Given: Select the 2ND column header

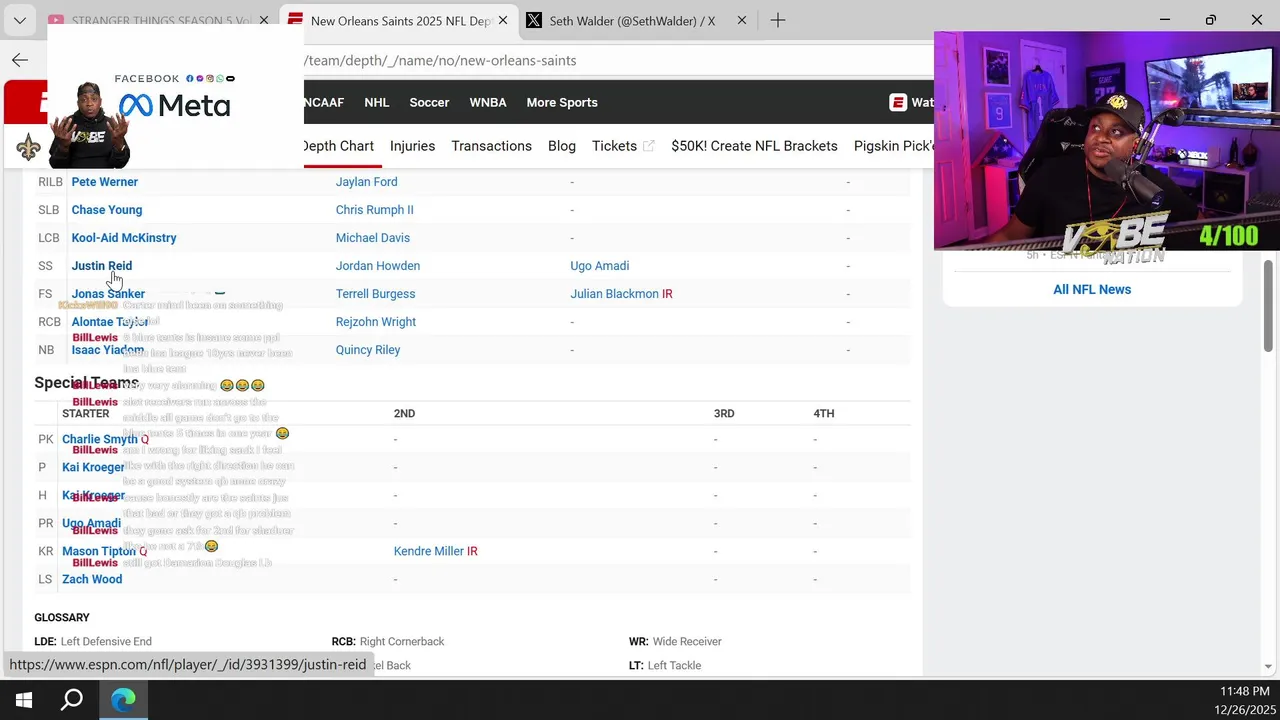Looking at the screenshot, I should 404,413.
